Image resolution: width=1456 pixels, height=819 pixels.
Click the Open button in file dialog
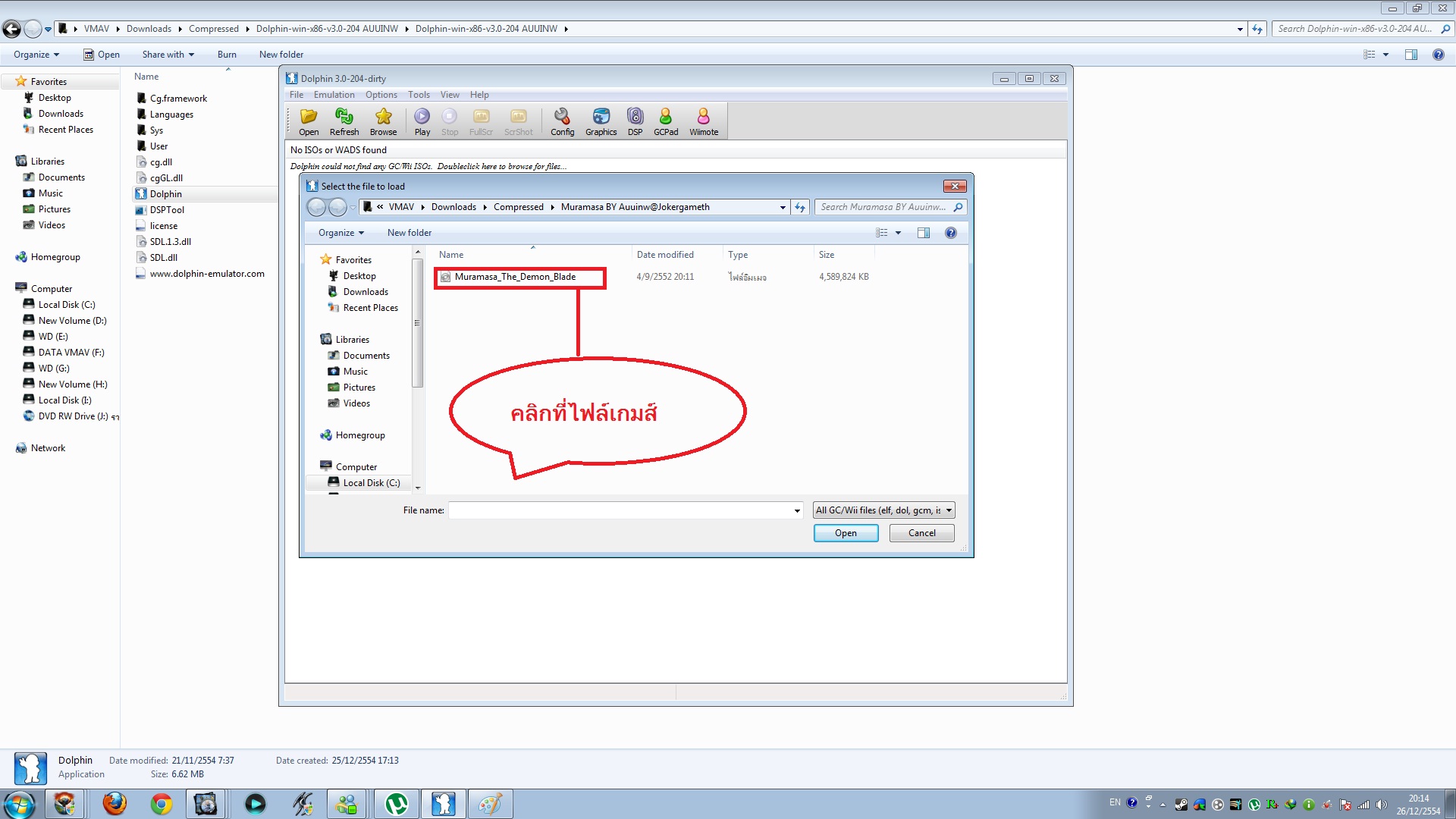click(x=846, y=533)
